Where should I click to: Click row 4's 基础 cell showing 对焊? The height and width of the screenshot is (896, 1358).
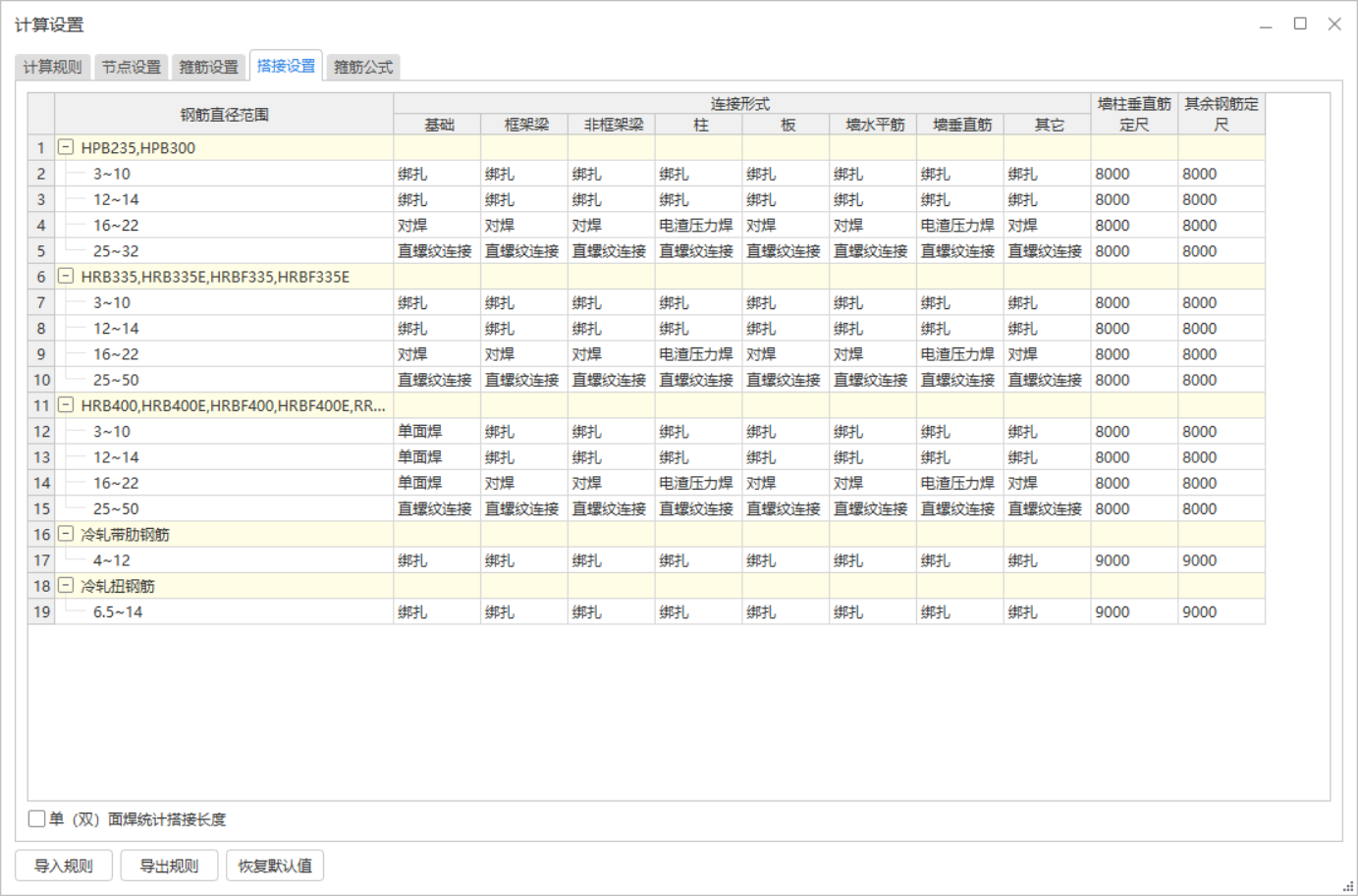click(x=437, y=225)
